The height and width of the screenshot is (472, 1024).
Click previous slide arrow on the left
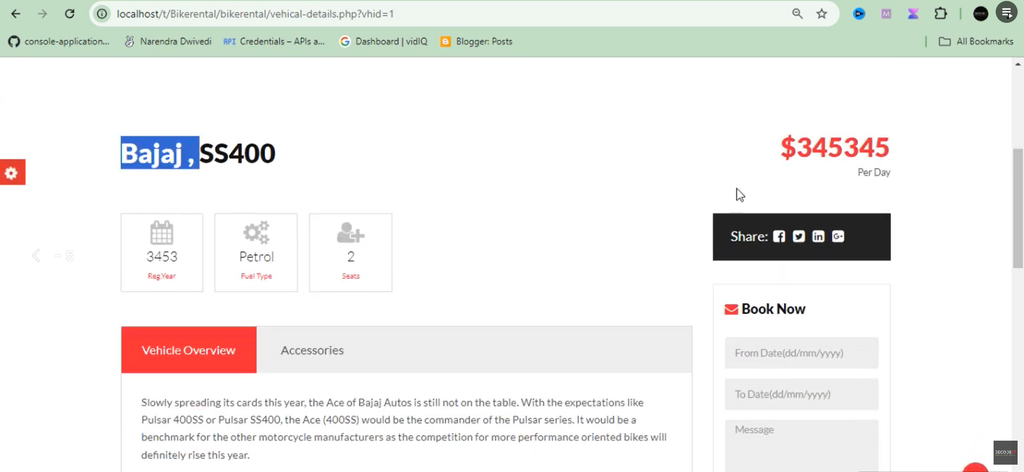(36, 255)
